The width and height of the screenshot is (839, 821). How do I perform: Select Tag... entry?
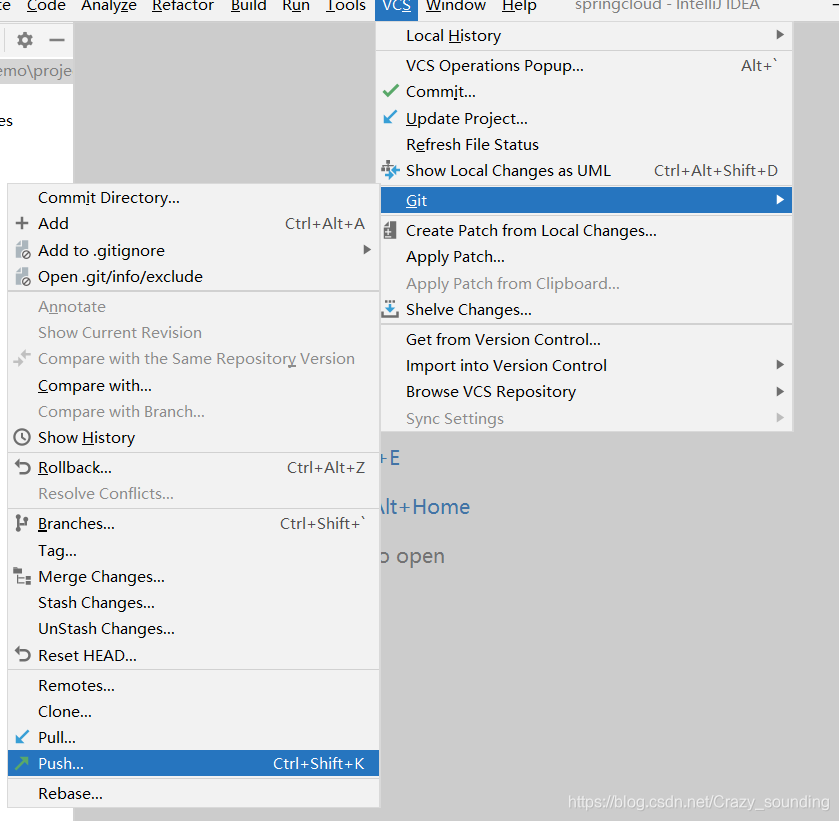point(193,550)
